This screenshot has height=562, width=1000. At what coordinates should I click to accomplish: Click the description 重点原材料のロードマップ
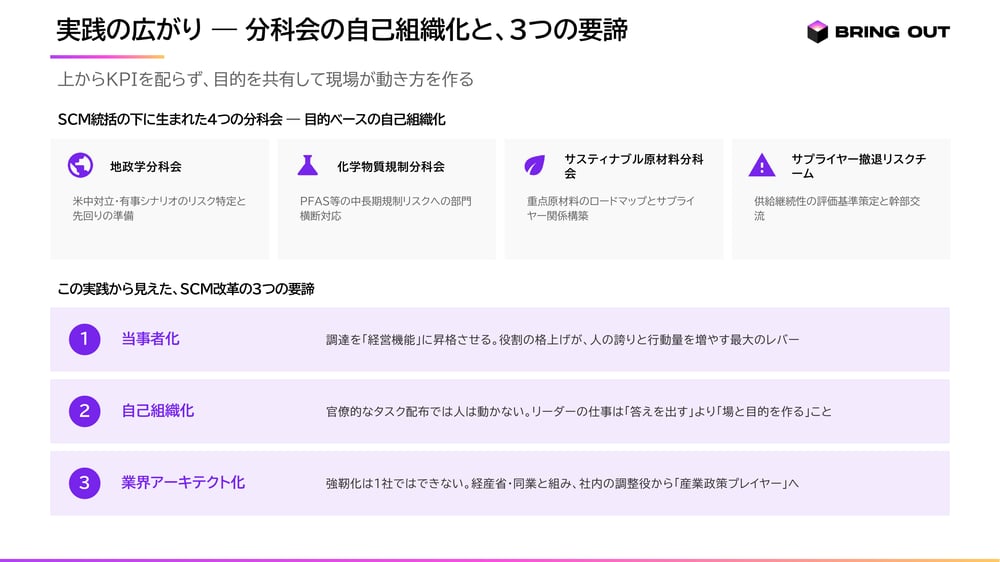click(x=611, y=208)
